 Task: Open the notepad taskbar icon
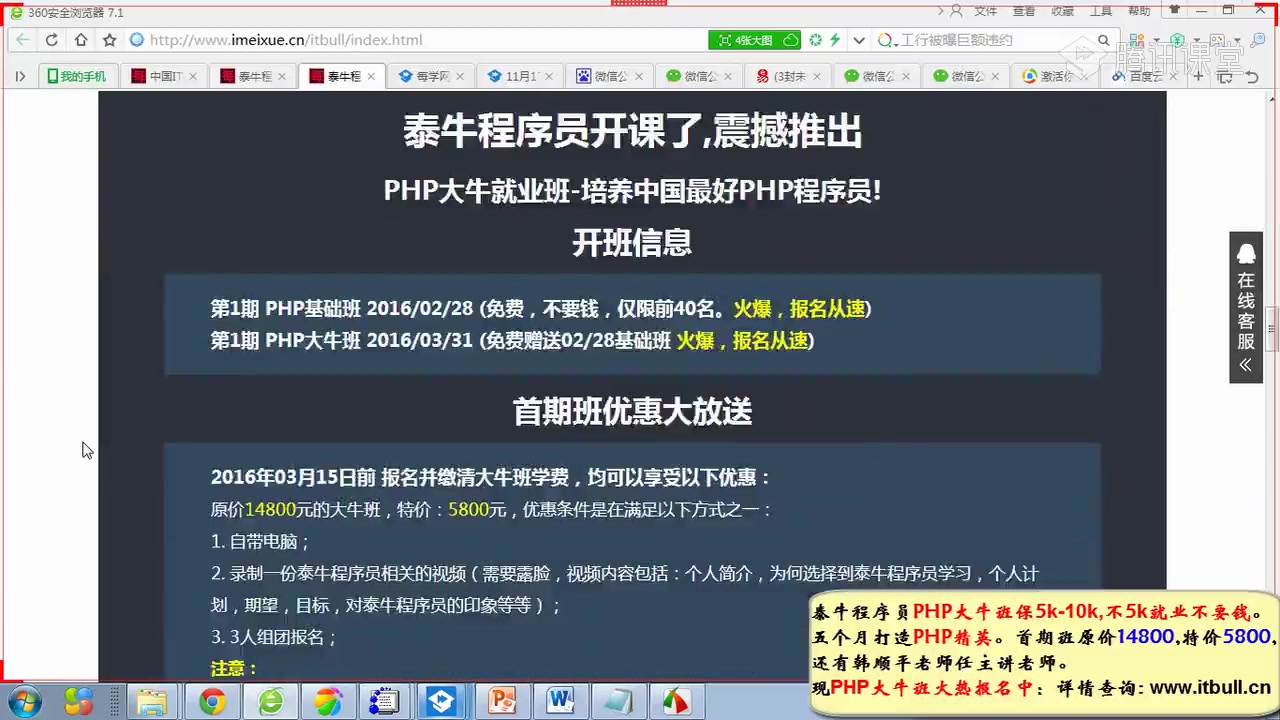click(x=617, y=702)
